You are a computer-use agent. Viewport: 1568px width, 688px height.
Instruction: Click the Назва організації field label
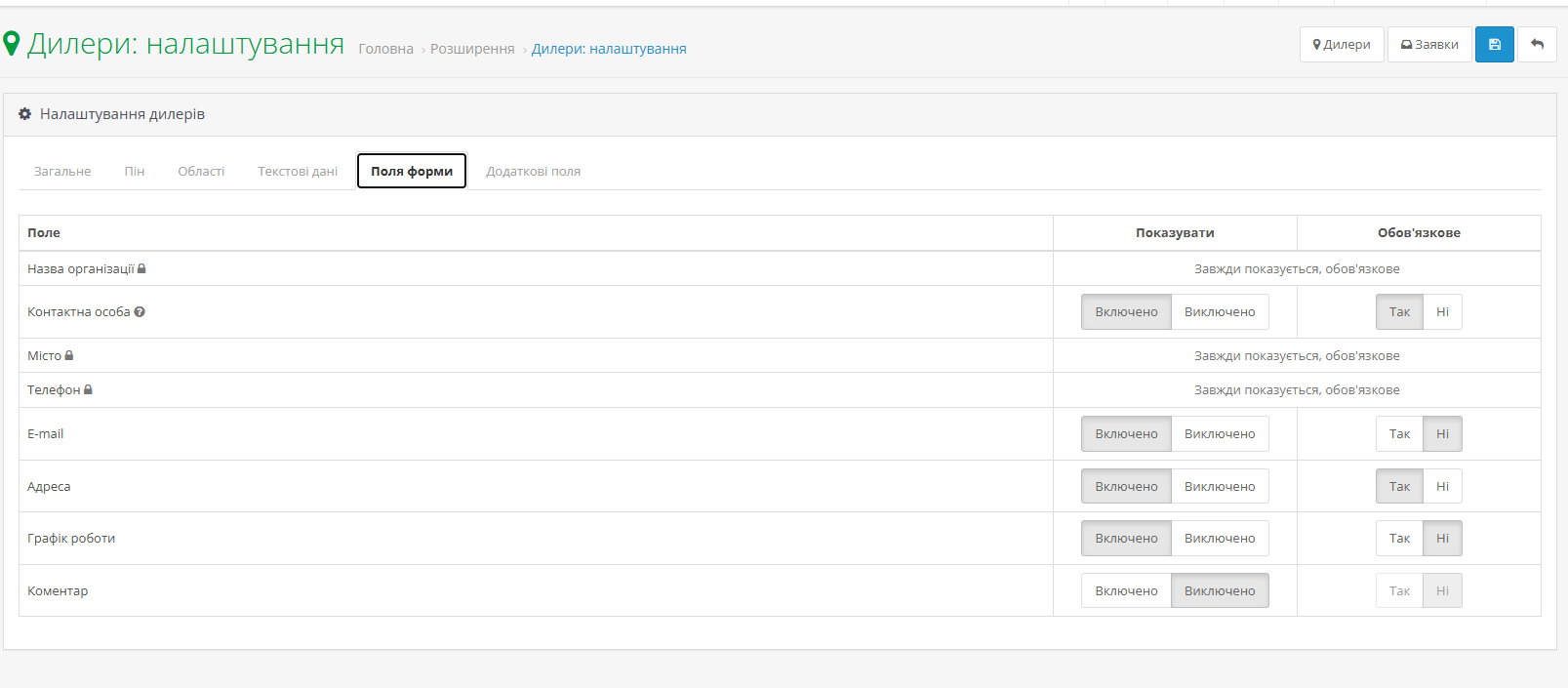click(x=81, y=268)
